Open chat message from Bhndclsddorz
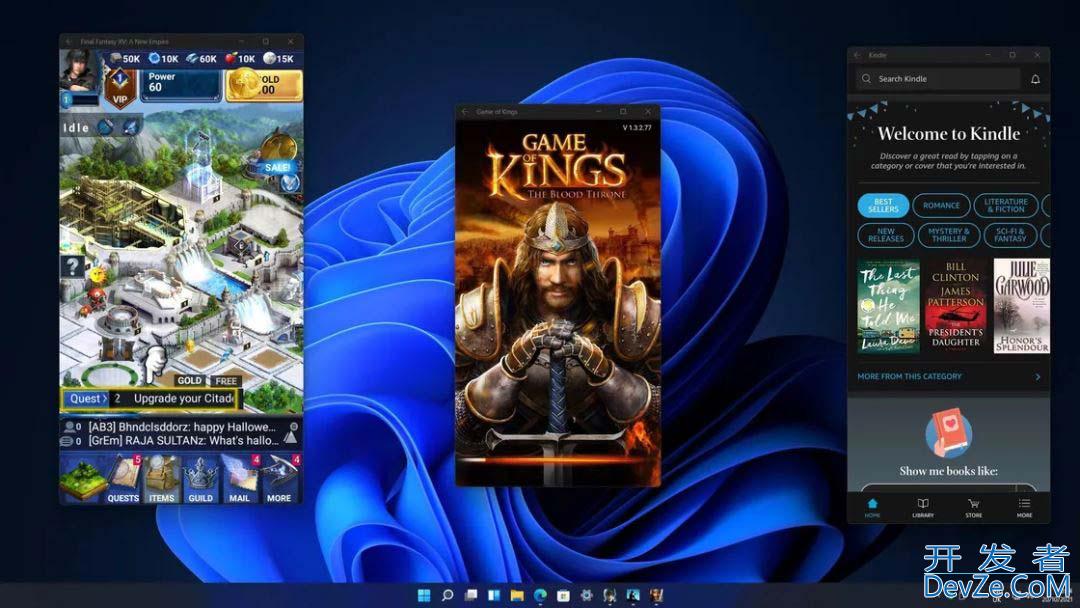 tap(182, 427)
